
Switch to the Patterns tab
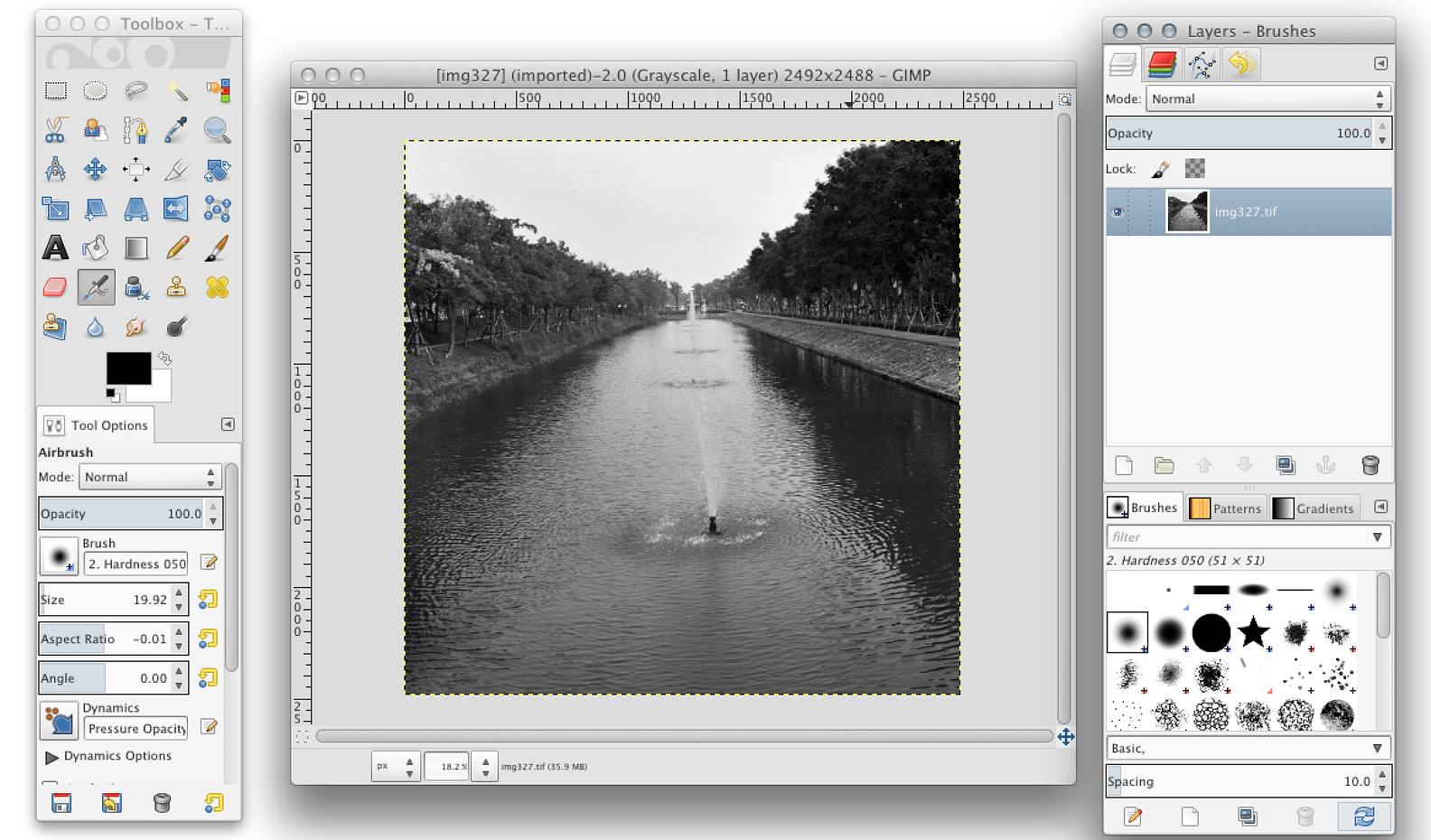coord(1226,509)
